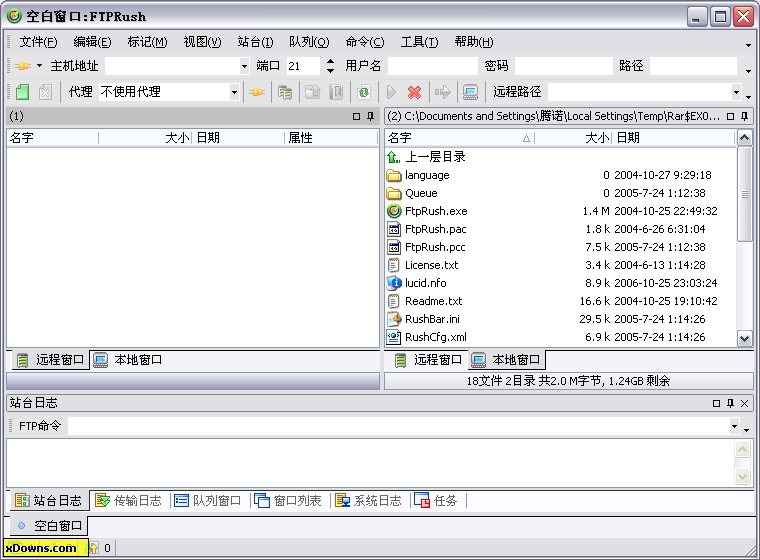
Task: Sort right panel by 日期 column
Action: coord(674,138)
